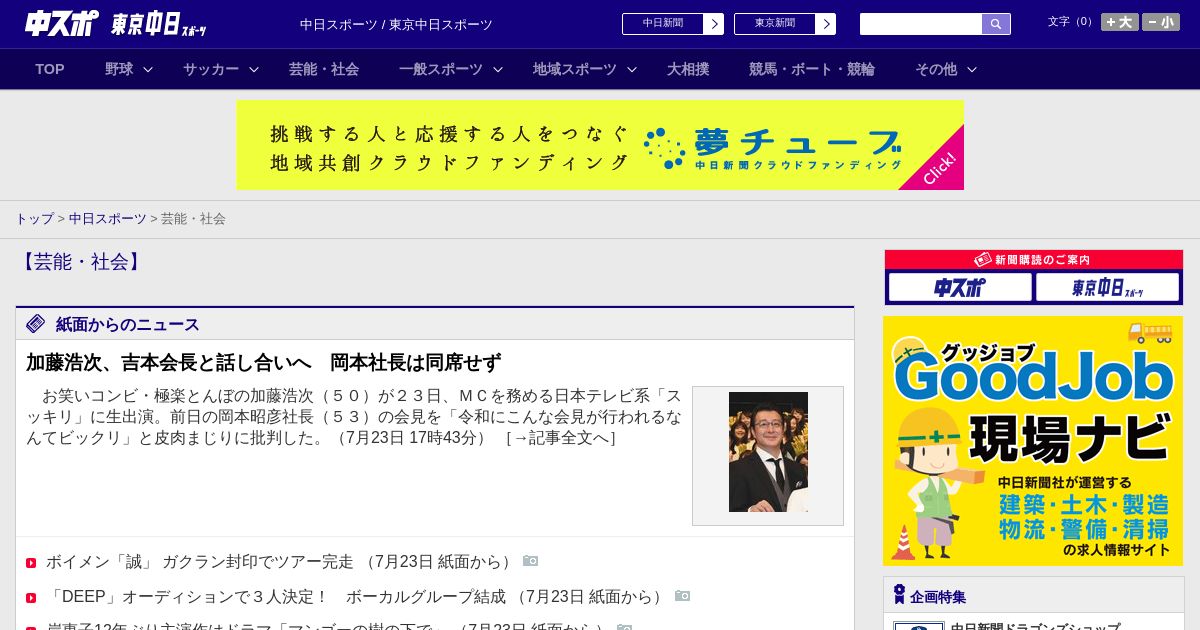
Task: Click chevron next to サッカー
Action: point(254,70)
